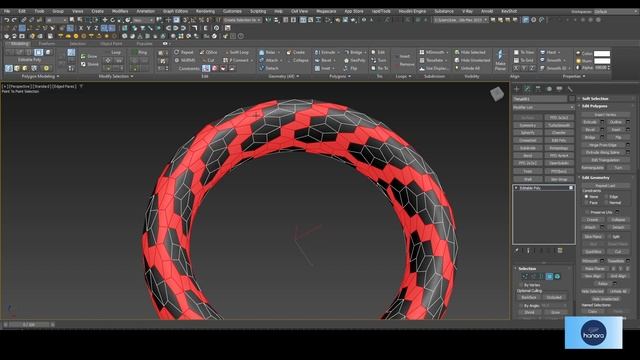This screenshot has width=640, height=360.
Task: Open the V-Ray menu
Action: 467,11
